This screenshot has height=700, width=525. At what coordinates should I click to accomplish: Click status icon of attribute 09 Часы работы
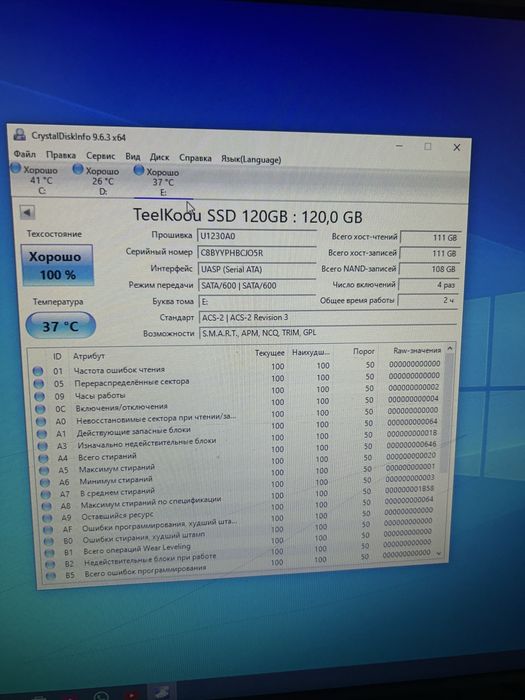40,396
